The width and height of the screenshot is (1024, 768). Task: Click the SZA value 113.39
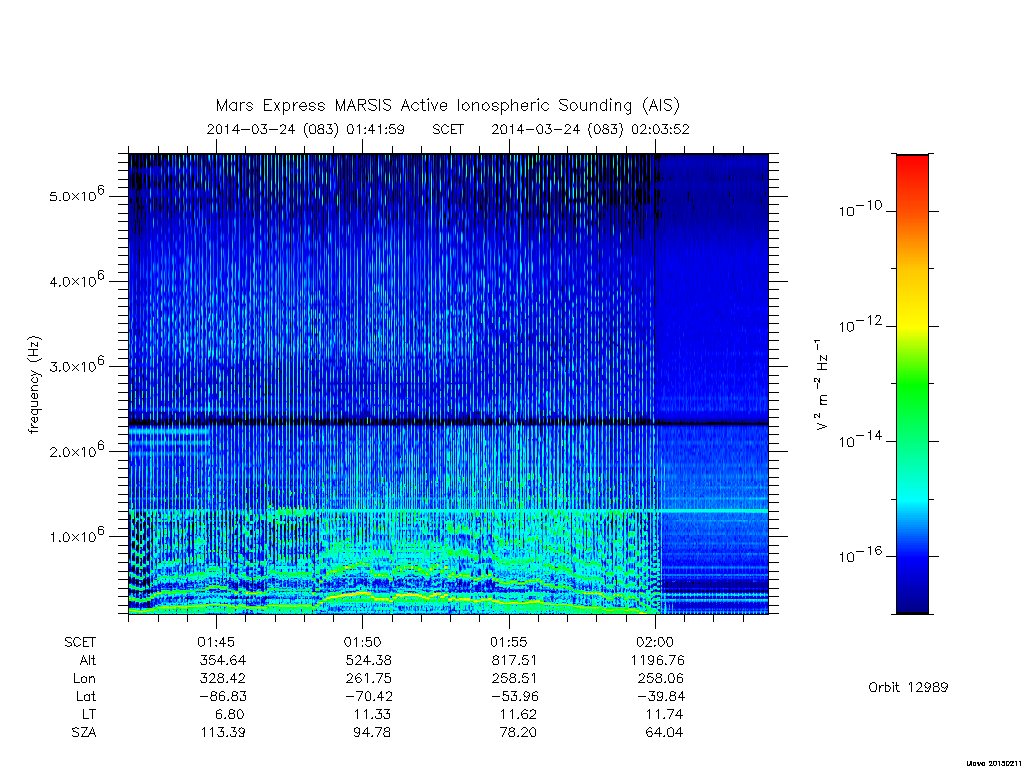coord(223,732)
